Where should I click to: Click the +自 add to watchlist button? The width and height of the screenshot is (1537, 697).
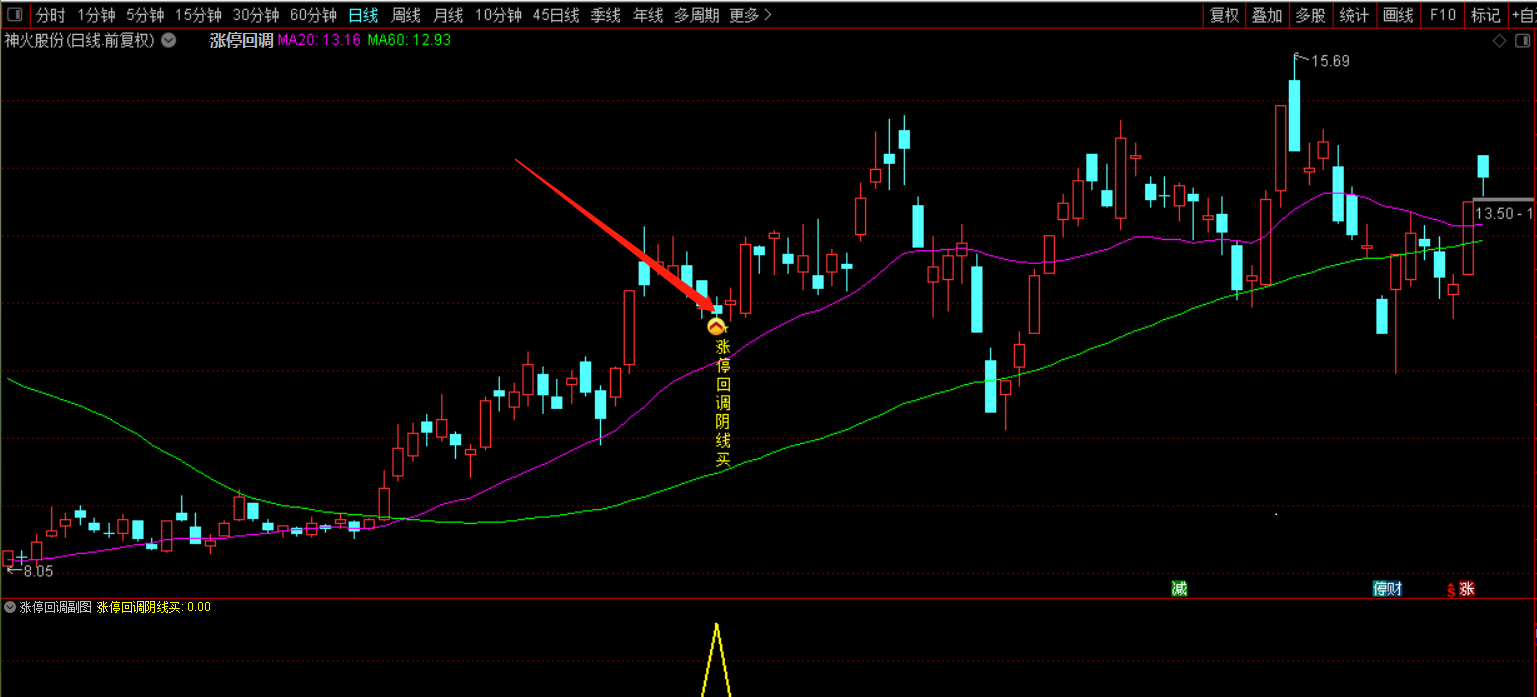click(x=1522, y=15)
